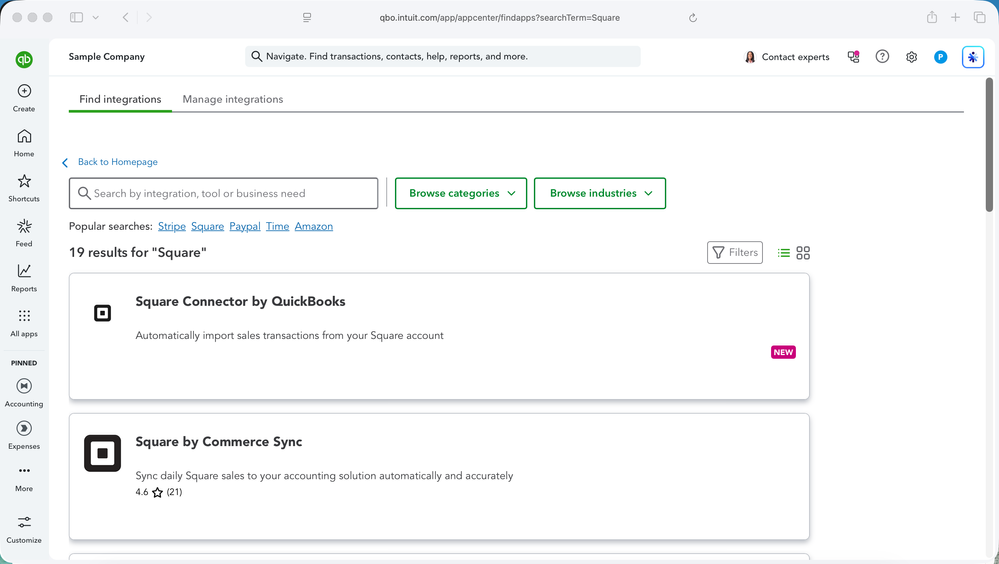Open the Customize sliders icon
This screenshot has width=999, height=564.
point(24,522)
